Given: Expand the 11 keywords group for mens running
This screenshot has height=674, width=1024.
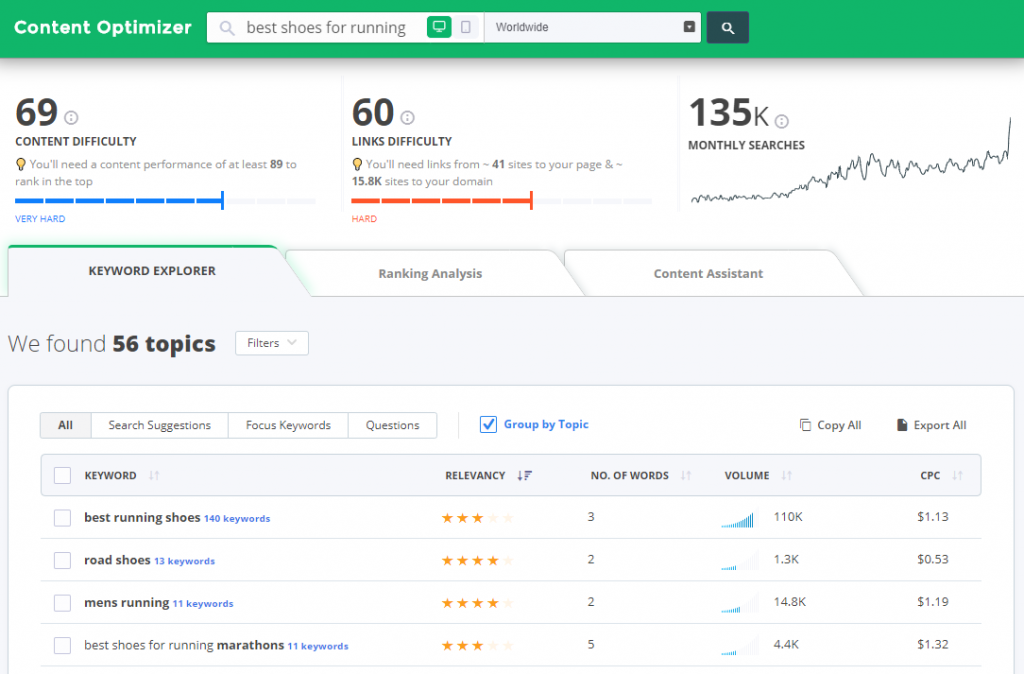Looking at the screenshot, I should pos(202,603).
